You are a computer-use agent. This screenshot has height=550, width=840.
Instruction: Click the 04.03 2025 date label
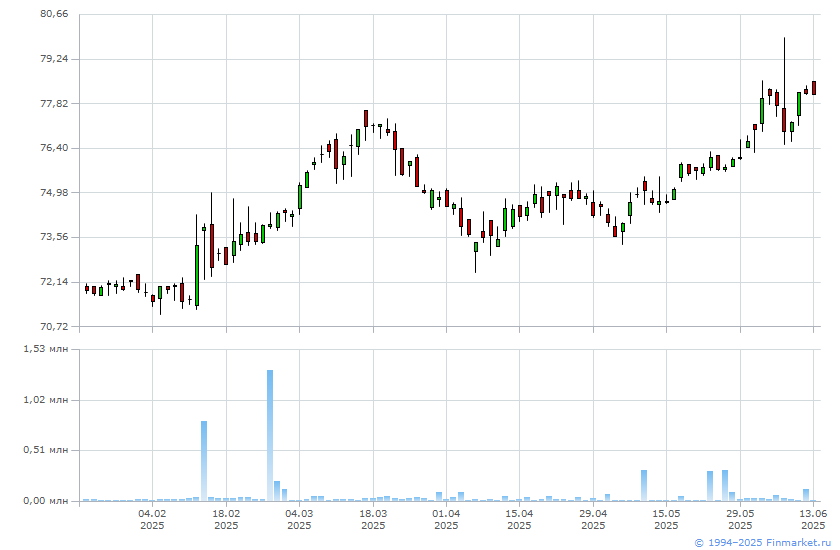pyautogui.click(x=299, y=519)
